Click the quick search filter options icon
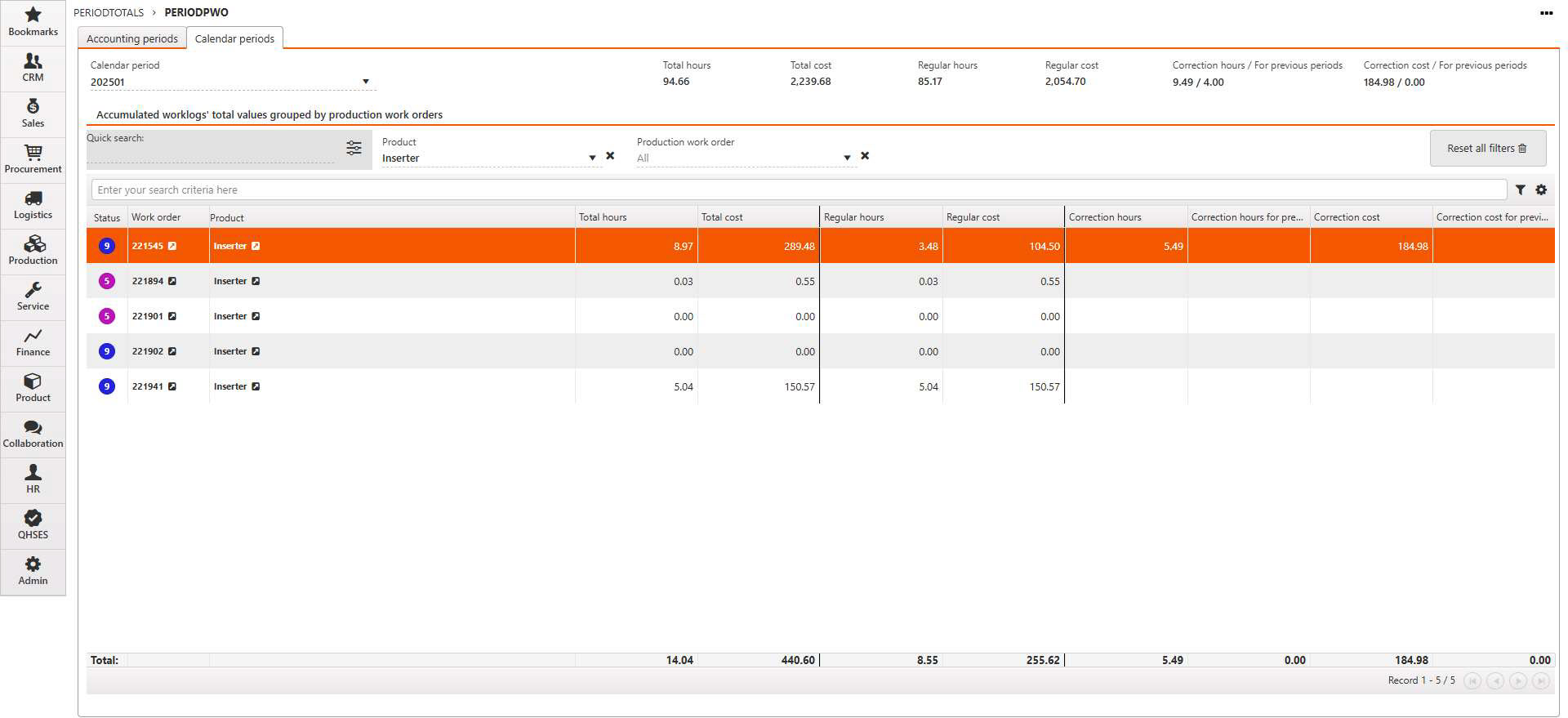This screenshot has width=1568, height=718. (354, 148)
